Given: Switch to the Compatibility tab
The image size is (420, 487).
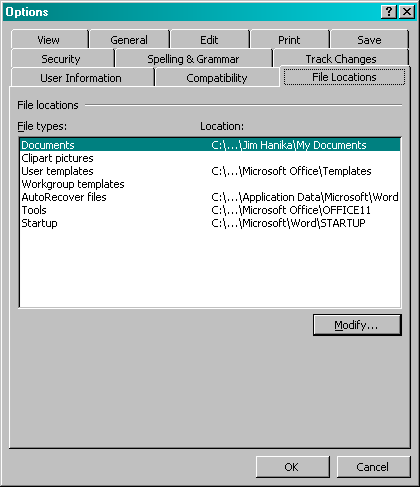Looking at the screenshot, I should (217, 78).
